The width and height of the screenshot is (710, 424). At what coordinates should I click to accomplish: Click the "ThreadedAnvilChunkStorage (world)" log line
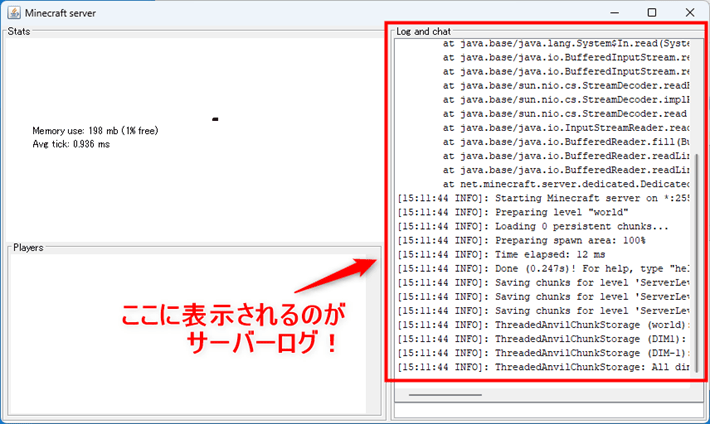click(543, 325)
